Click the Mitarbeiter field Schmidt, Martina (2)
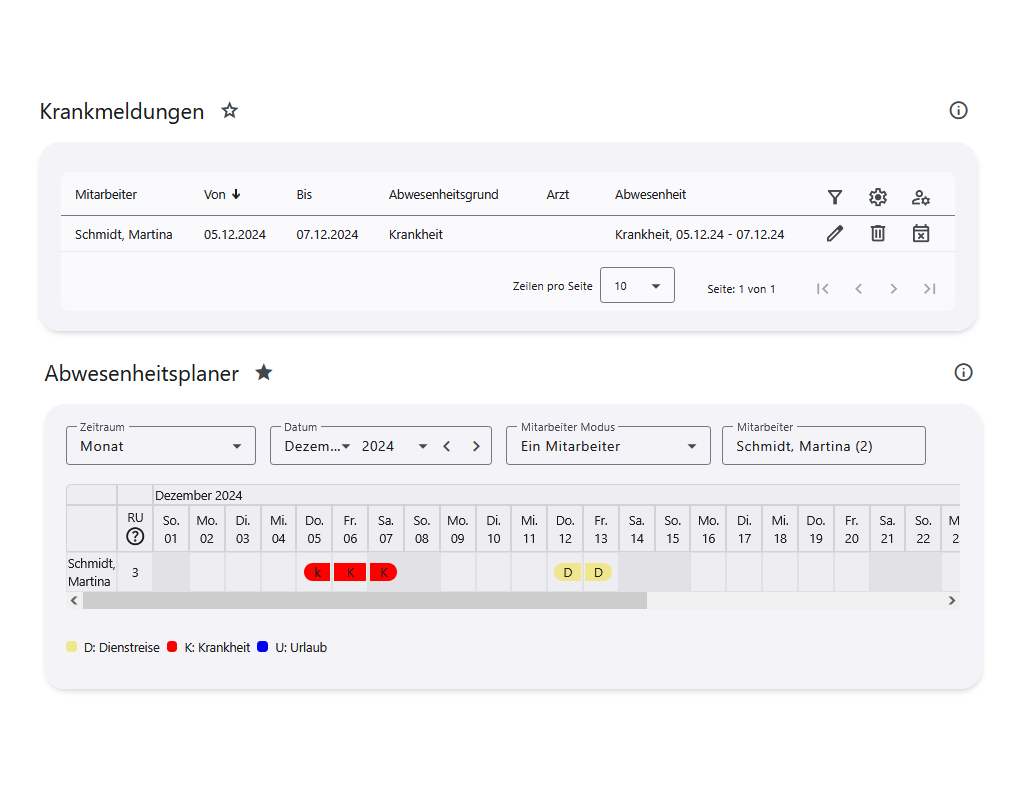 click(x=823, y=446)
